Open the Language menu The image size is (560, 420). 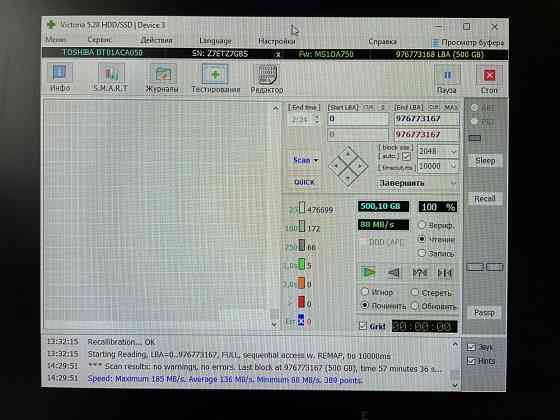pos(215,41)
